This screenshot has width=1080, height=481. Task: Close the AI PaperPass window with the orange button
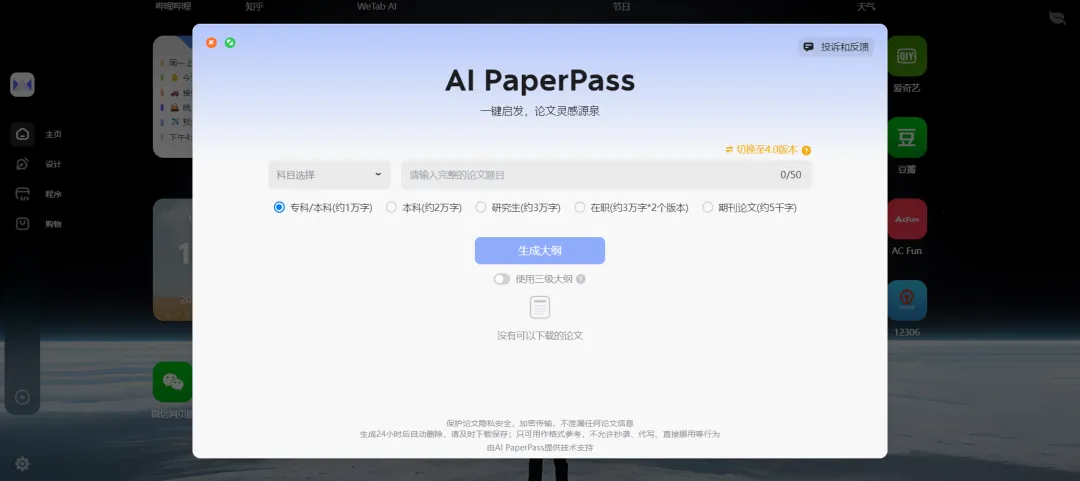pyautogui.click(x=211, y=43)
